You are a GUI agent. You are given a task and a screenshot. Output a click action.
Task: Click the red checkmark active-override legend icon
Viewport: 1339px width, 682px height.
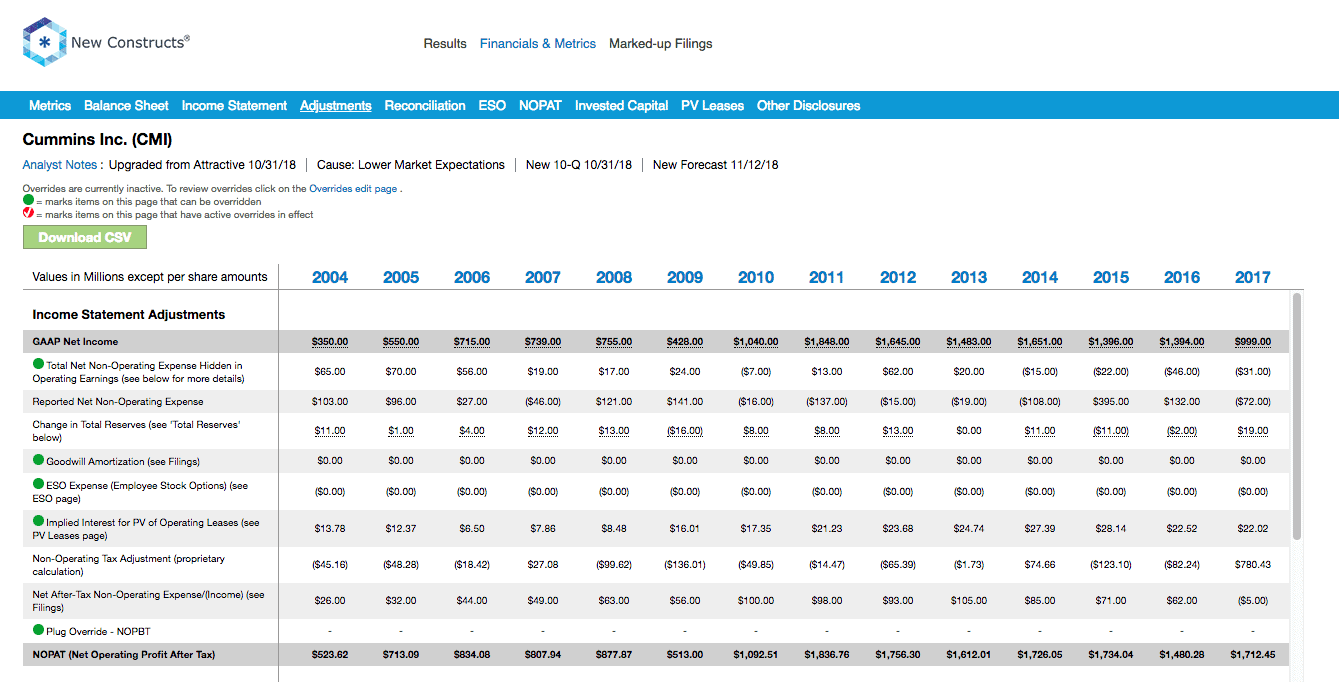28,214
